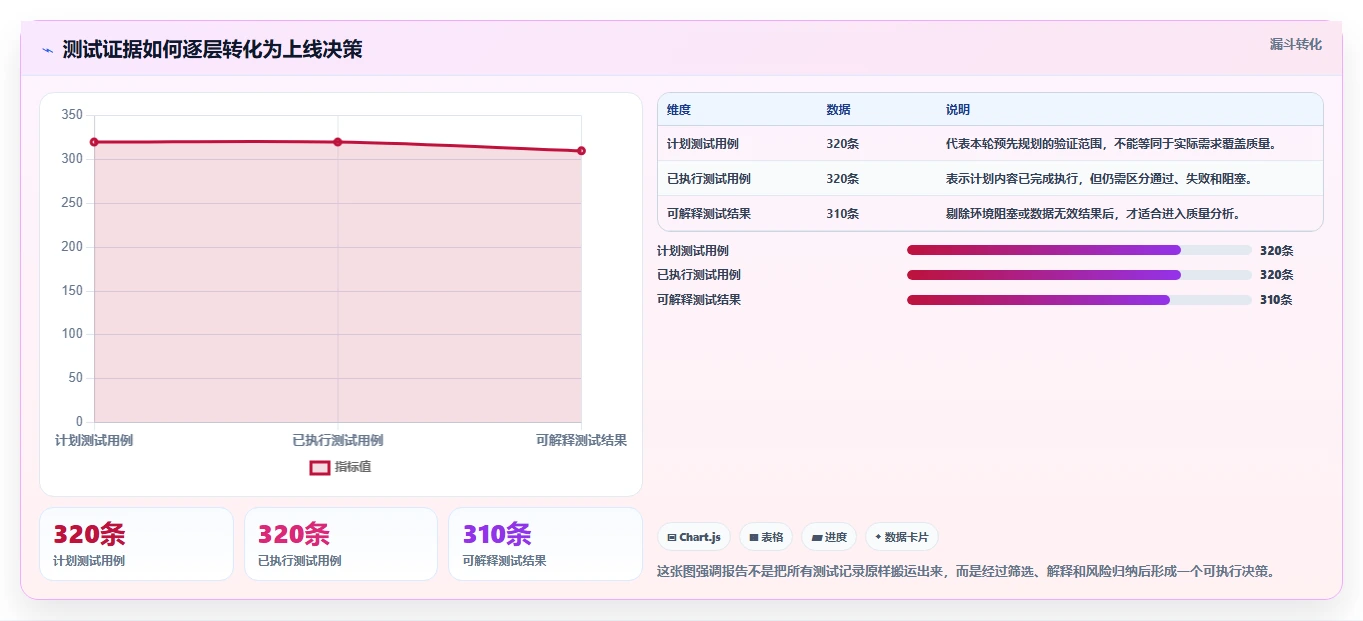The height and width of the screenshot is (621, 1363).
Task: Click the 可解释测试结果 progress bar
Action: [x=1079, y=300]
